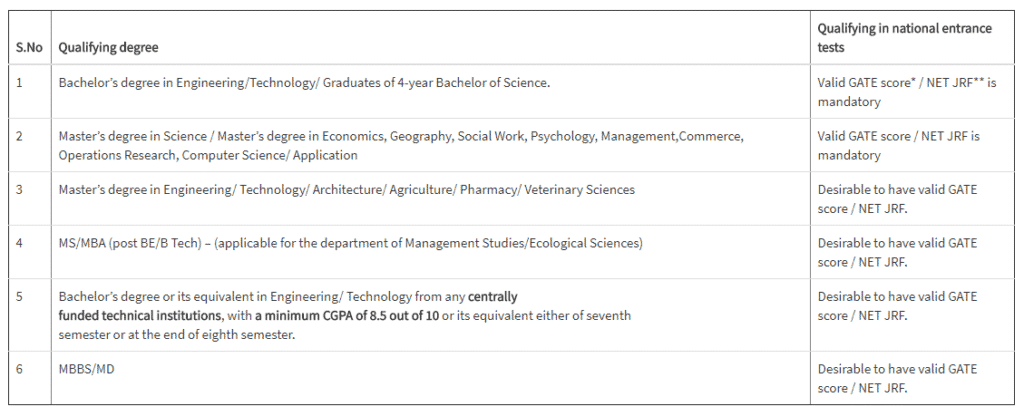The width and height of the screenshot is (1024, 416).
Task: Click serial number 6 cell
Action: pos(20,370)
